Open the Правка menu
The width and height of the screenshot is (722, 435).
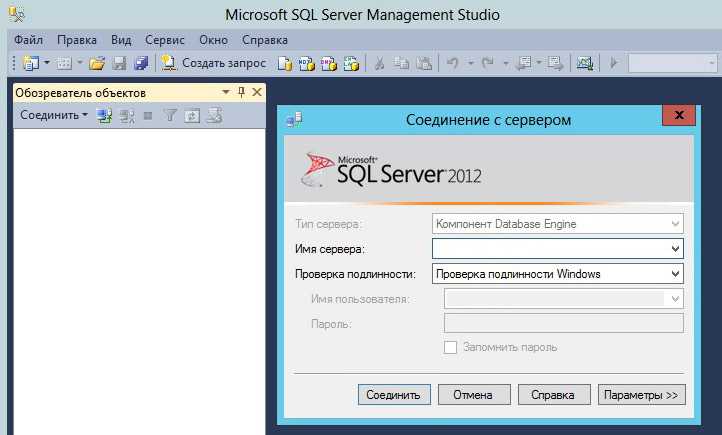click(x=77, y=40)
